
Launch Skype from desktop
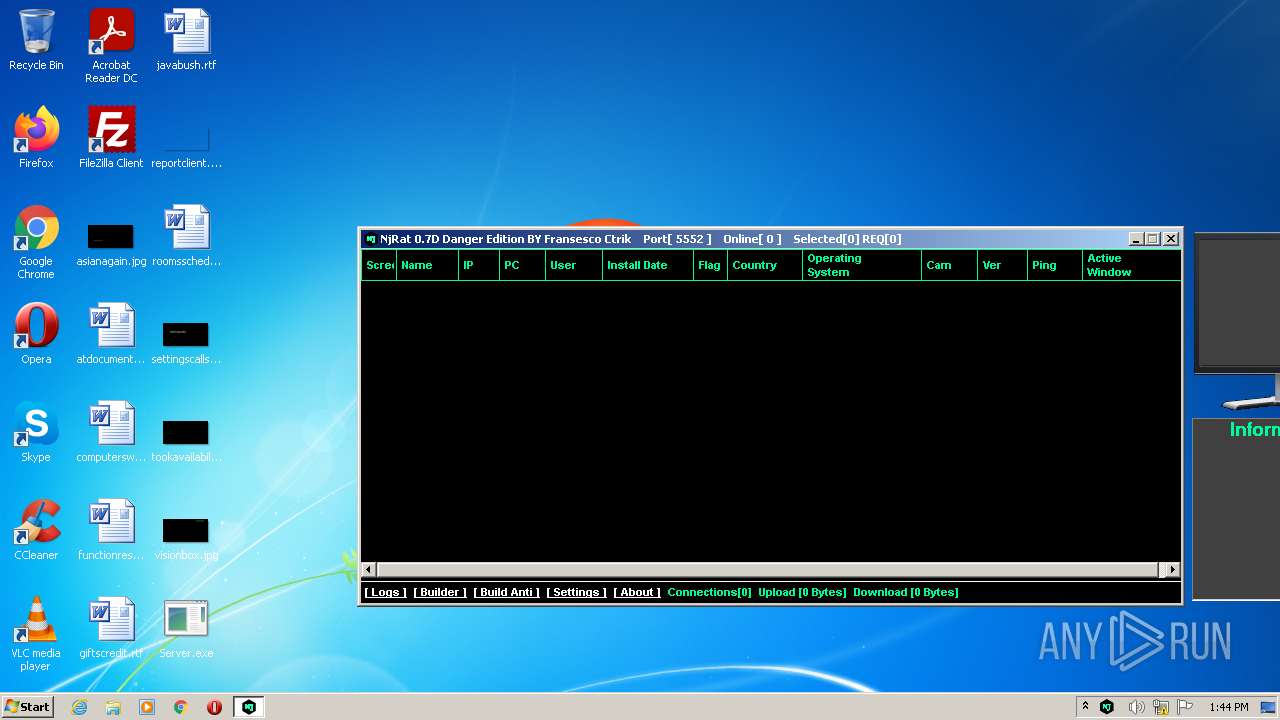coord(36,432)
